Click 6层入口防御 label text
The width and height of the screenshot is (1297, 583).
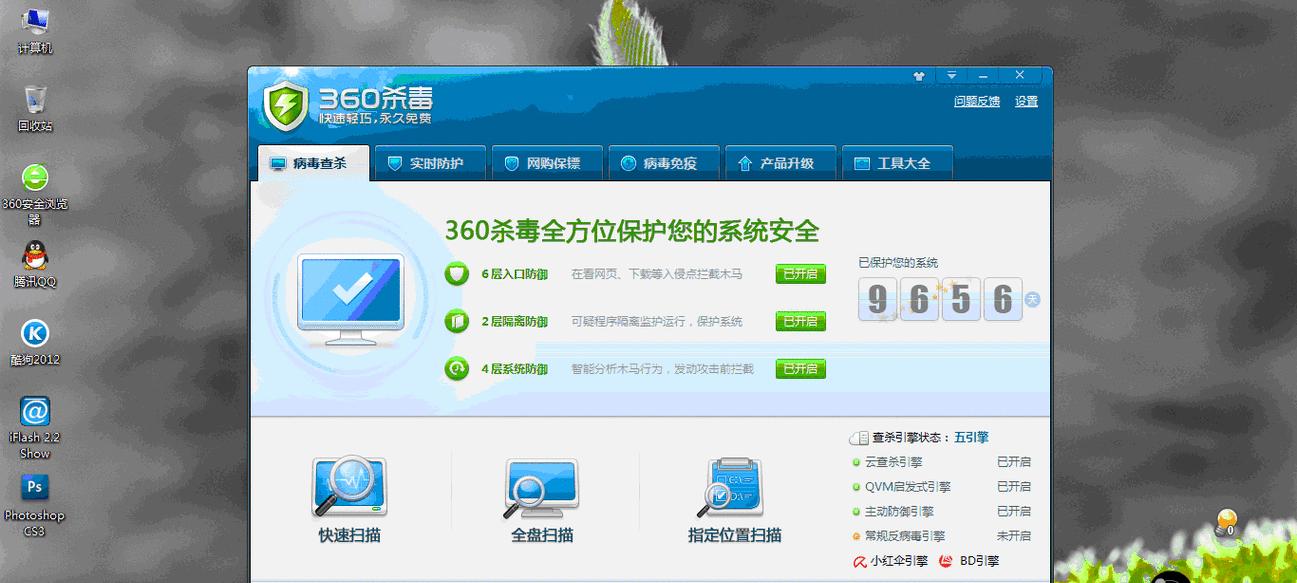click(514, 274)
